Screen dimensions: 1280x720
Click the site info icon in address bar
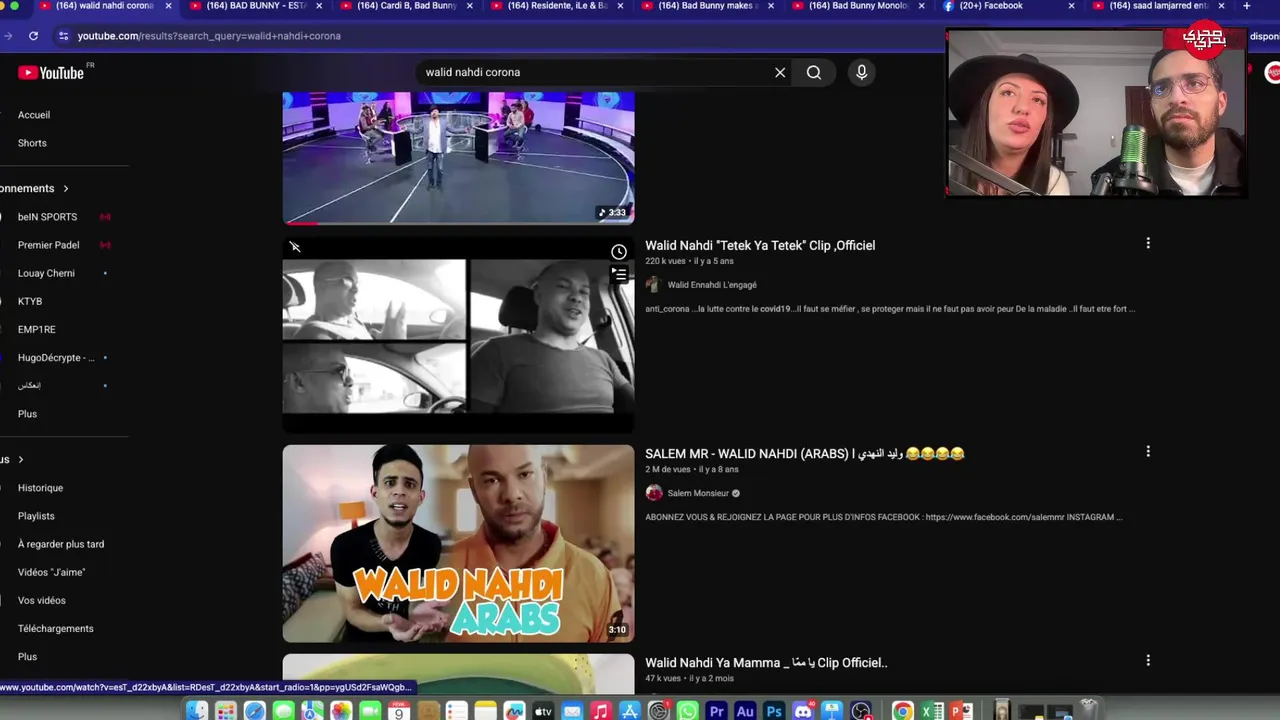tap(64, 36)
